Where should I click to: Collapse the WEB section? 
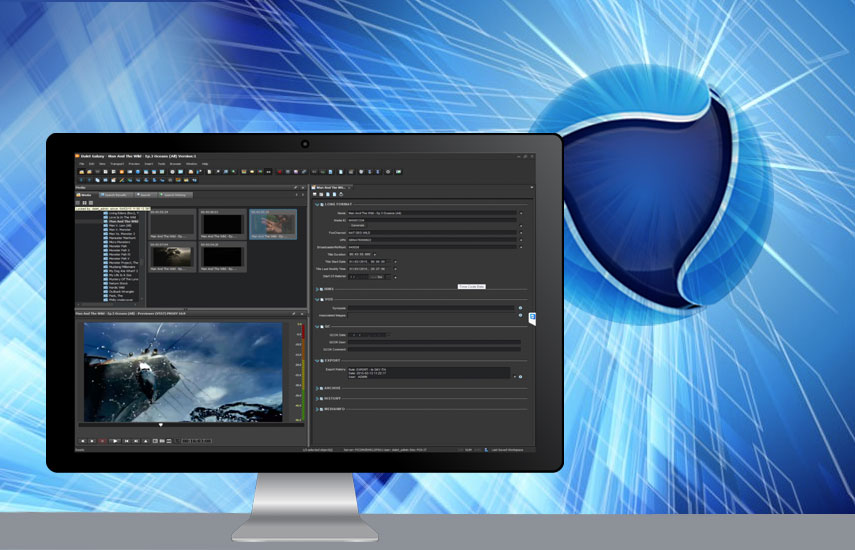(317, 299)
